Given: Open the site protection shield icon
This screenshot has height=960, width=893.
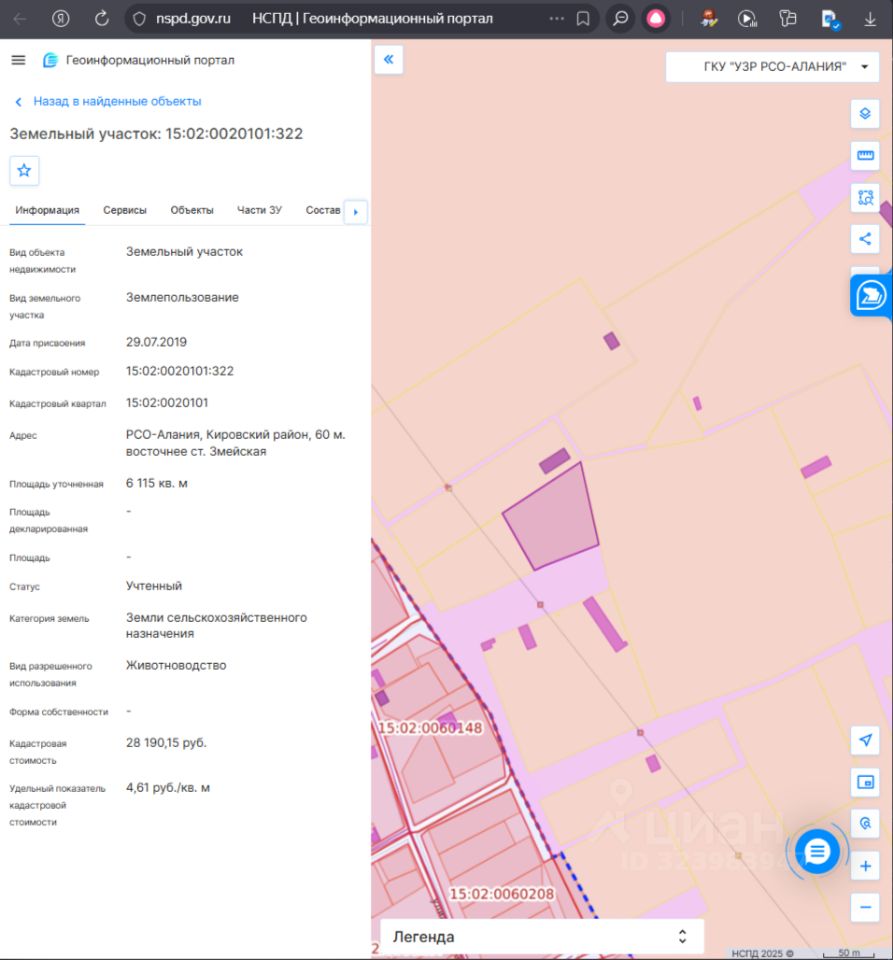Looking at the screenshot, I should click(140, 19).
